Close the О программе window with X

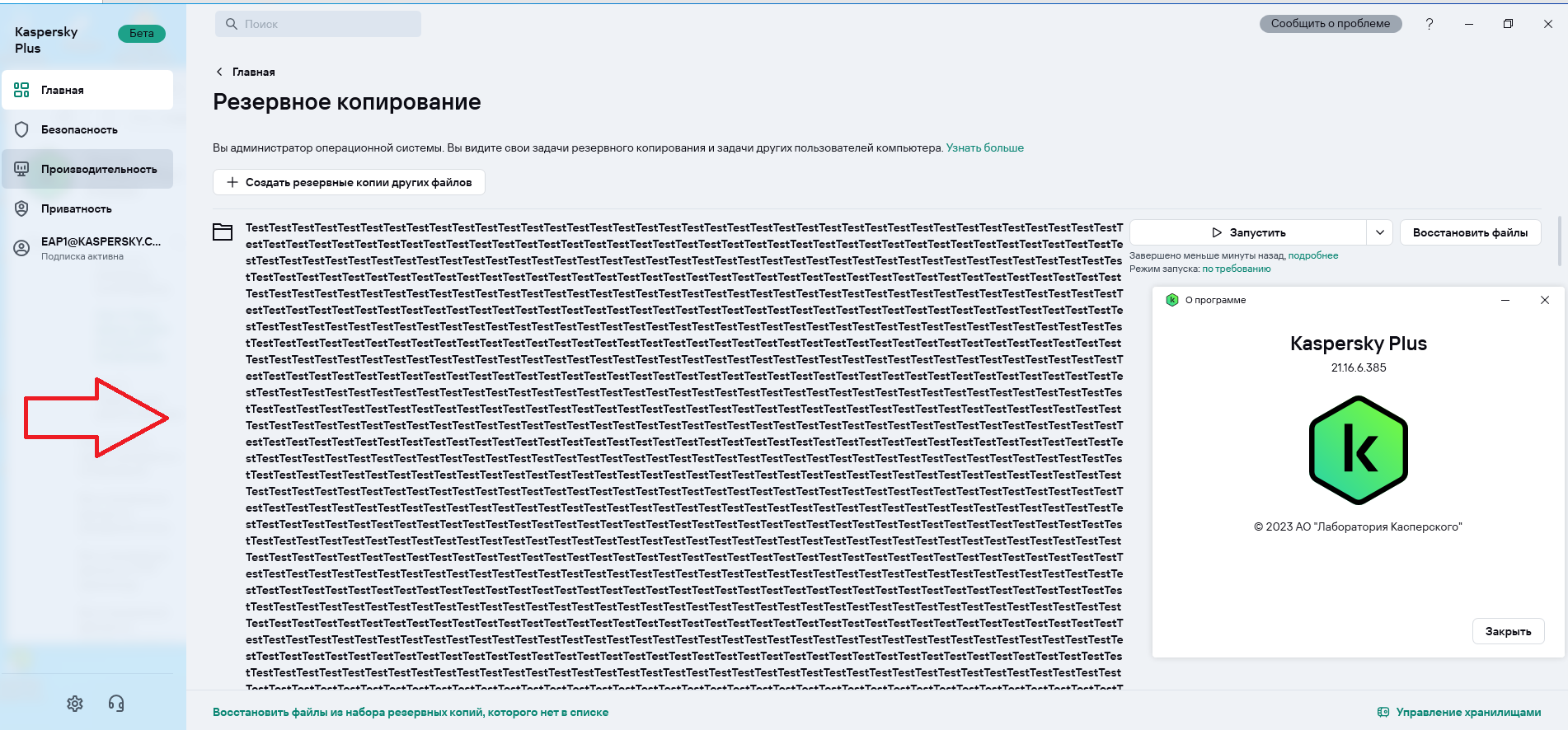point(1545,300)
